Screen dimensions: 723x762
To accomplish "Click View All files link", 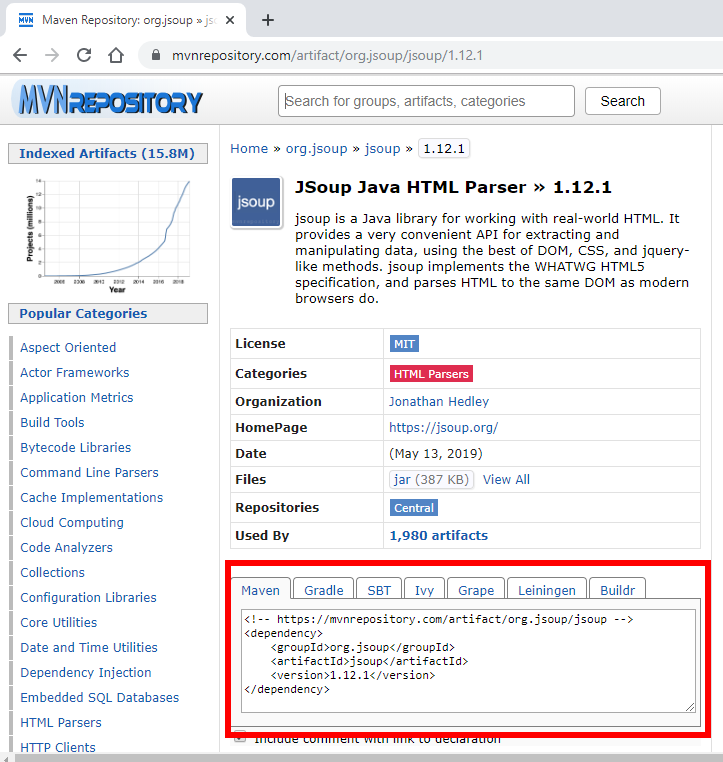I will (x=506, y=480).
